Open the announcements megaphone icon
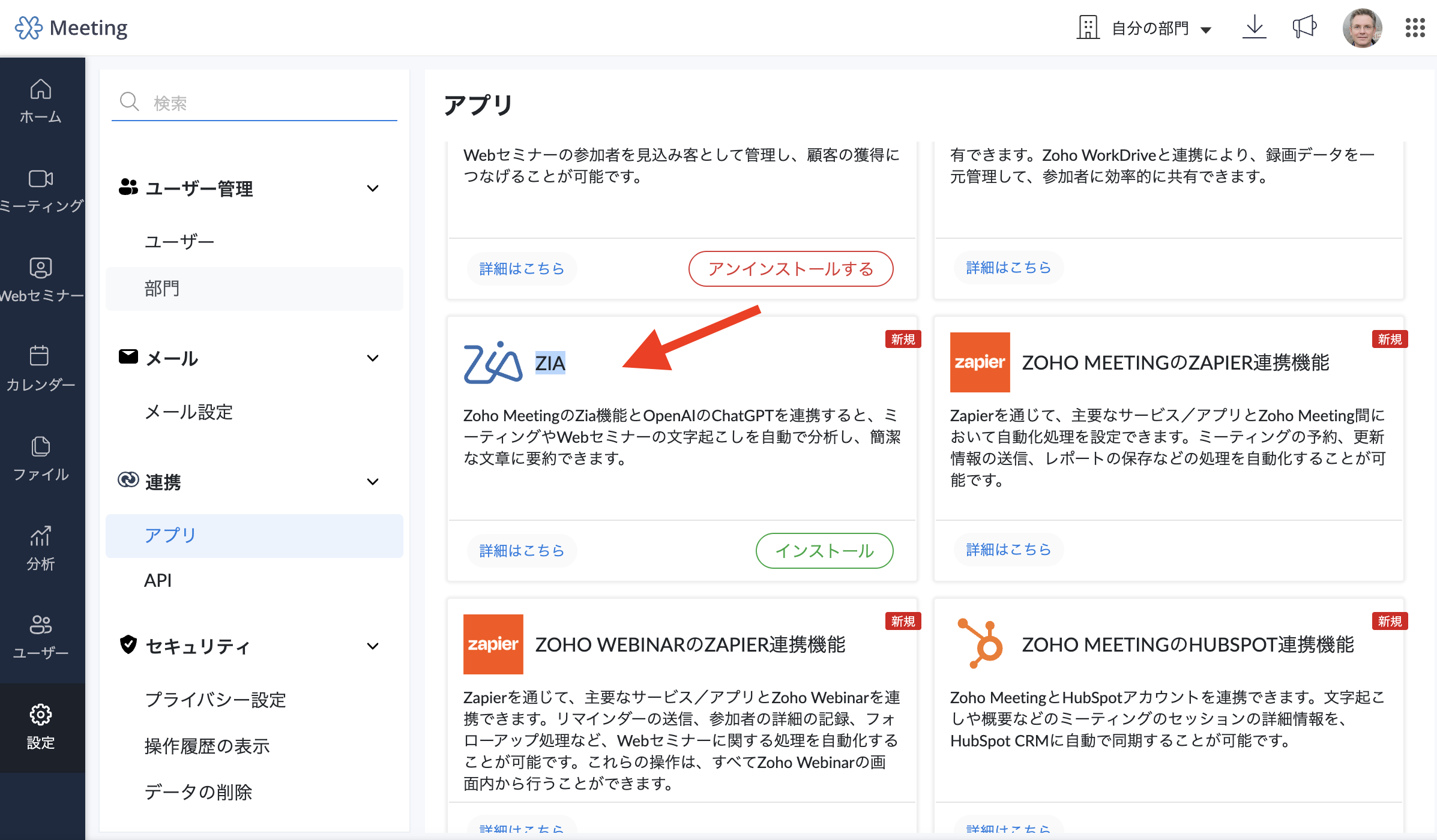The width and height of the screenshot is (1437, 840). pos(1304,28)
